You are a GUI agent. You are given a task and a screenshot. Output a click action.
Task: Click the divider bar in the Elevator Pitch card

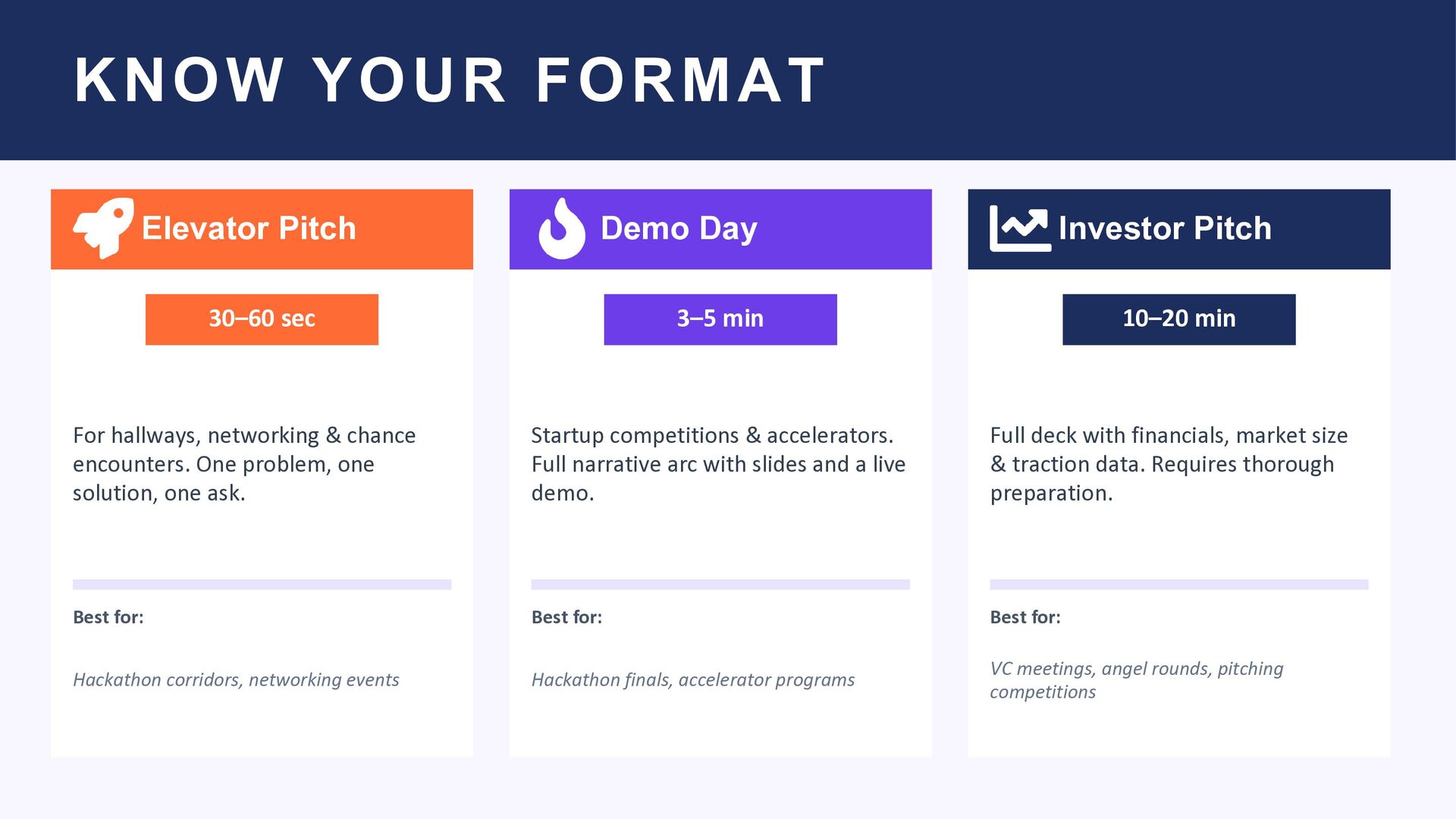(262, 585)
